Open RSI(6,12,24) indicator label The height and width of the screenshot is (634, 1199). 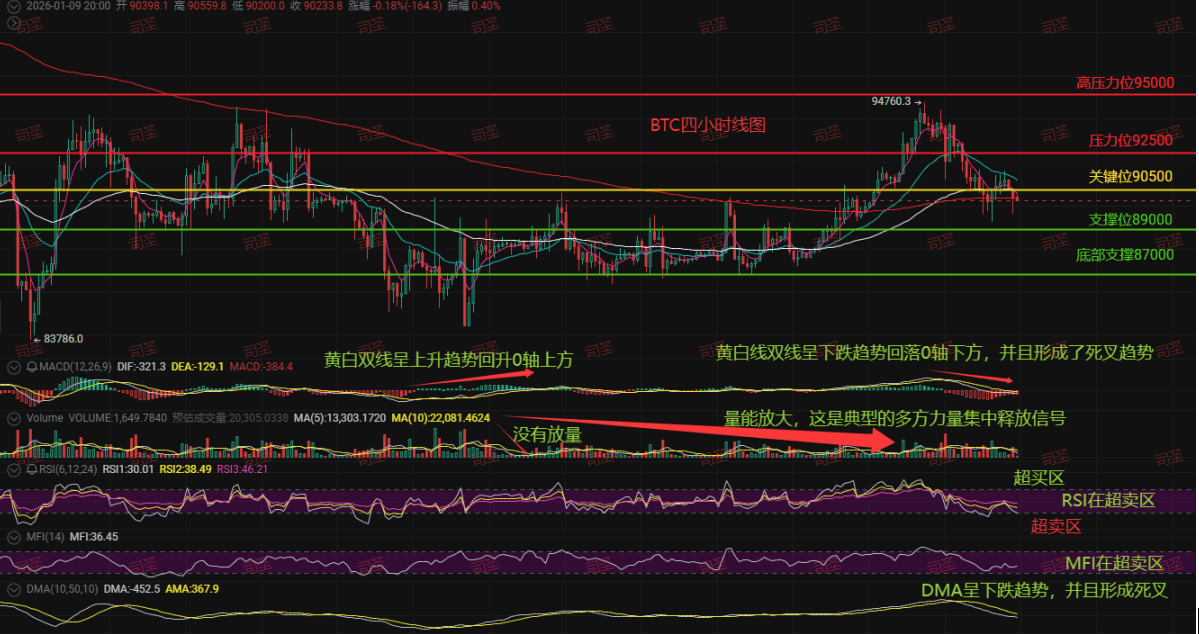point(67,470)
